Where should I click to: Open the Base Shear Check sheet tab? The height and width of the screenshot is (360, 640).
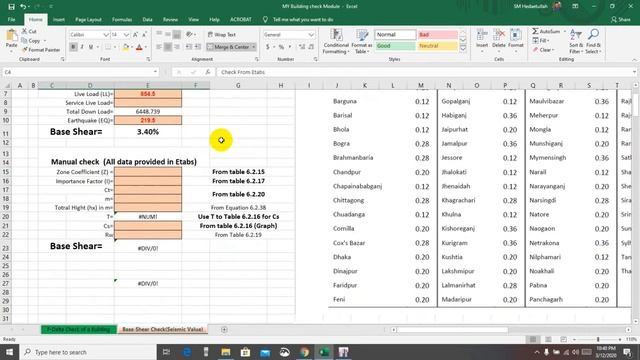point(162,329)
